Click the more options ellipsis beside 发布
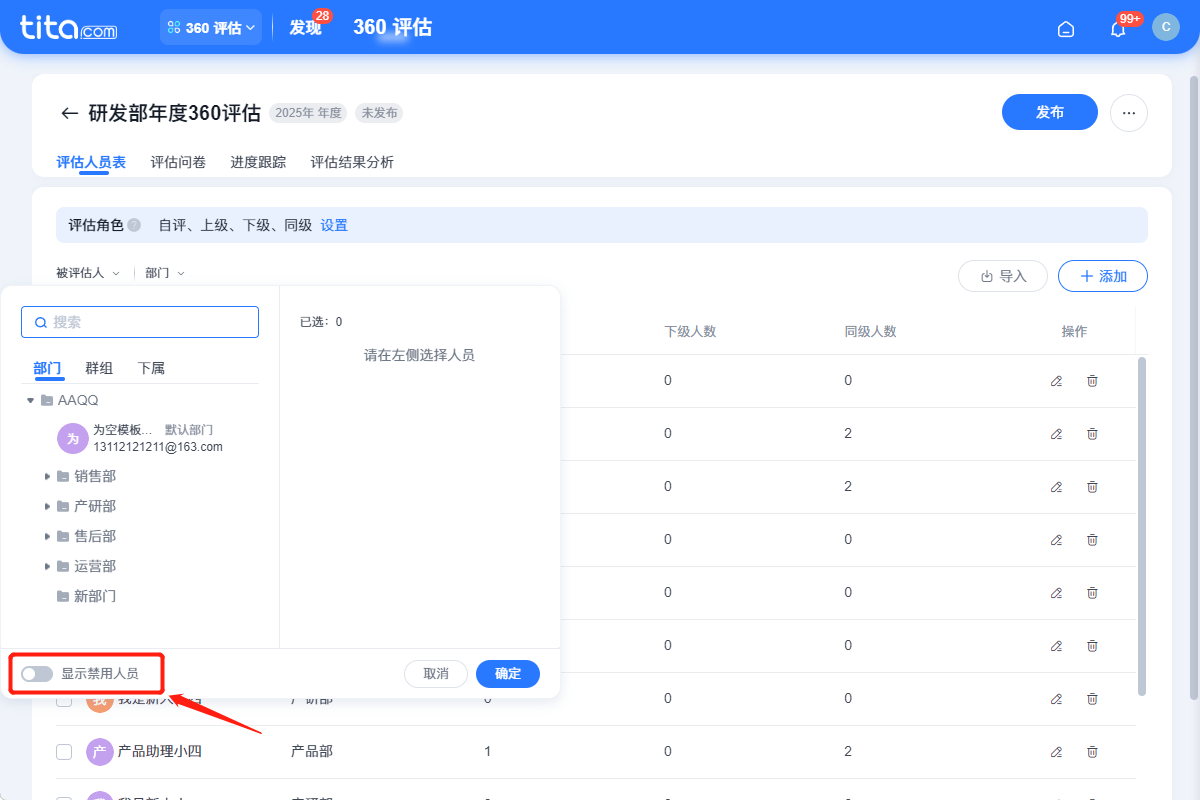1200x800 pixels. 1129,113
